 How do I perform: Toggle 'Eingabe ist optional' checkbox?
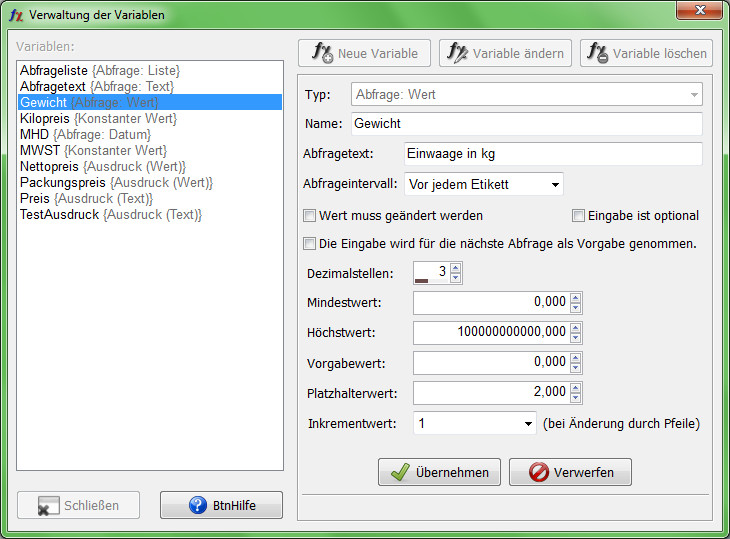click(578, 216)
